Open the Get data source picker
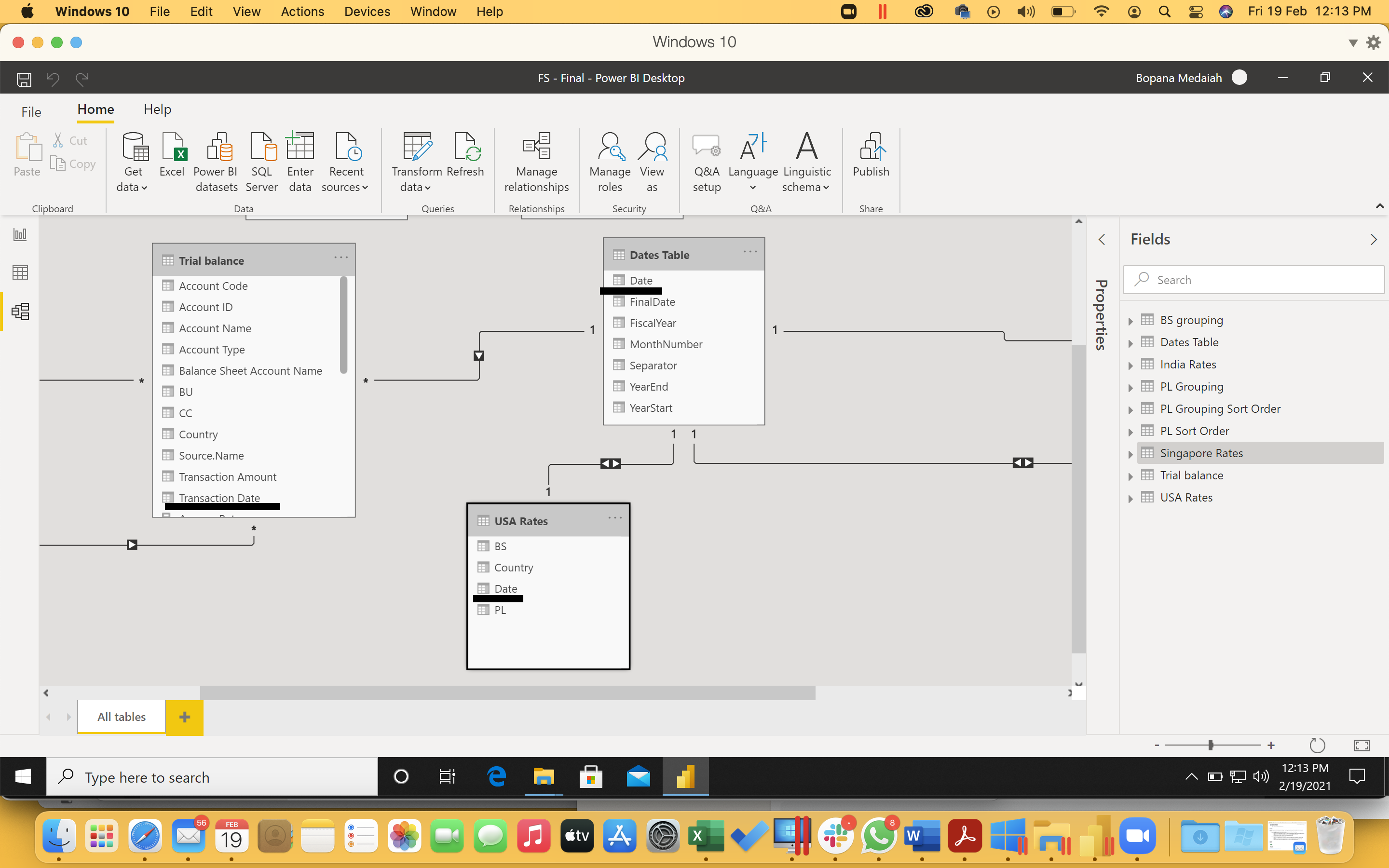1389x868 pixels. pos(133,163)
